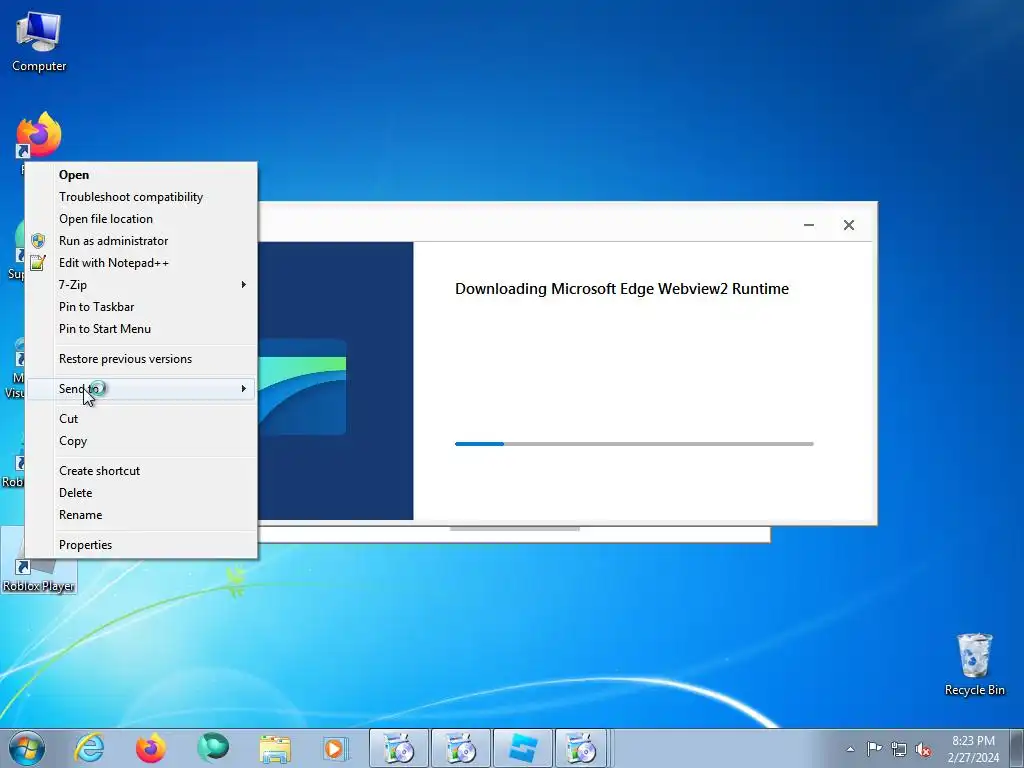Select Pin to Start Menu
Image resolution: width=1024 pixels, height=768 pixels.
tap(141, 329)
